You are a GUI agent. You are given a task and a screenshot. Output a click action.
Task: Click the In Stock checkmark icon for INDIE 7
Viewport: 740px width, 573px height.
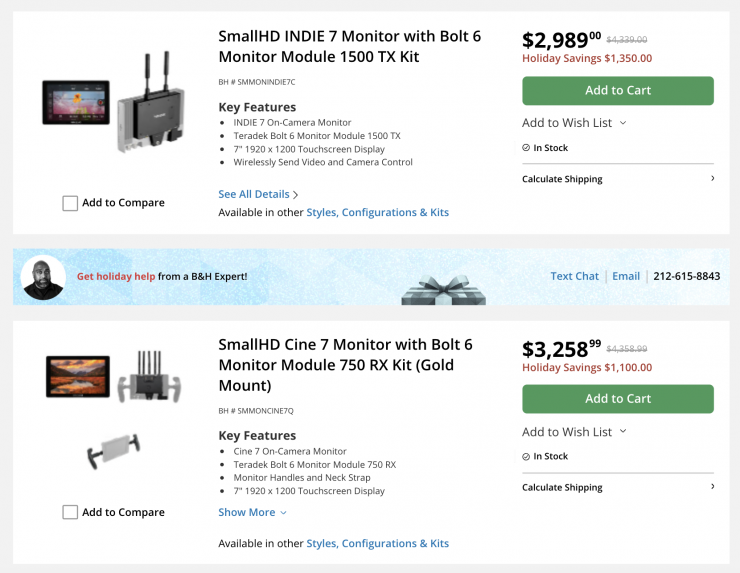526,147
